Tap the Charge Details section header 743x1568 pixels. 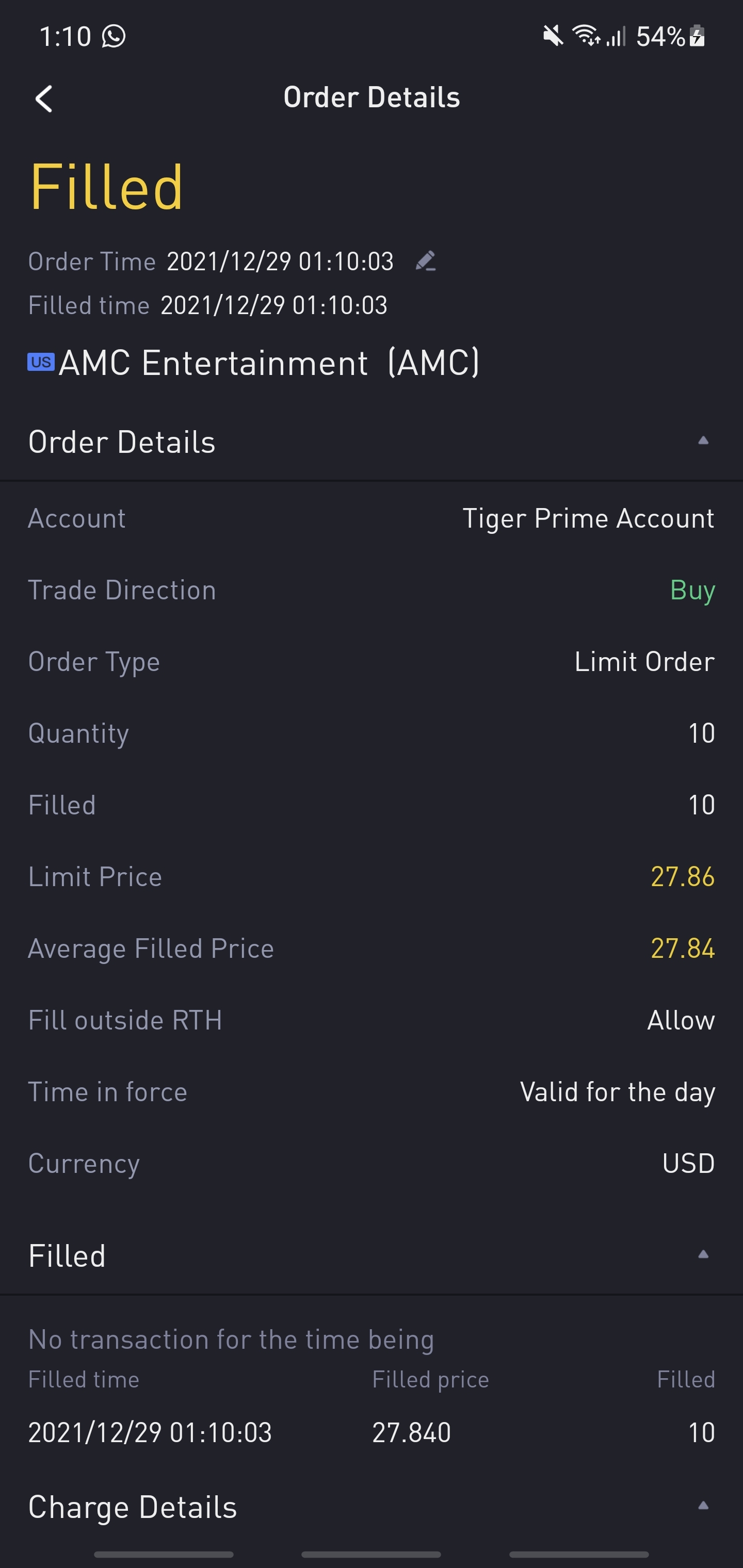tap(133, 1507)
